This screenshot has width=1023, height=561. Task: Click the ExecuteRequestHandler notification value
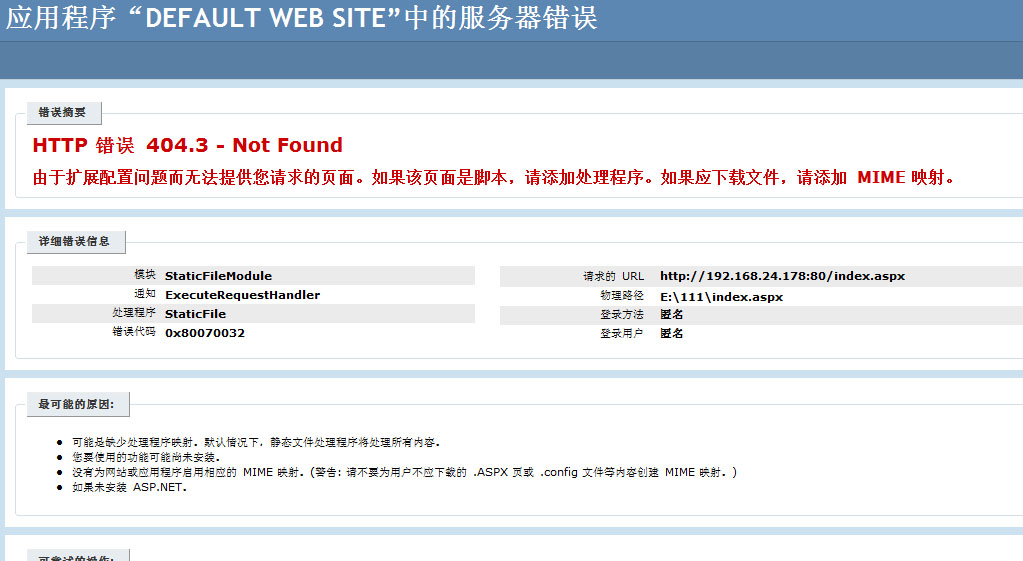tap(242, 295)
